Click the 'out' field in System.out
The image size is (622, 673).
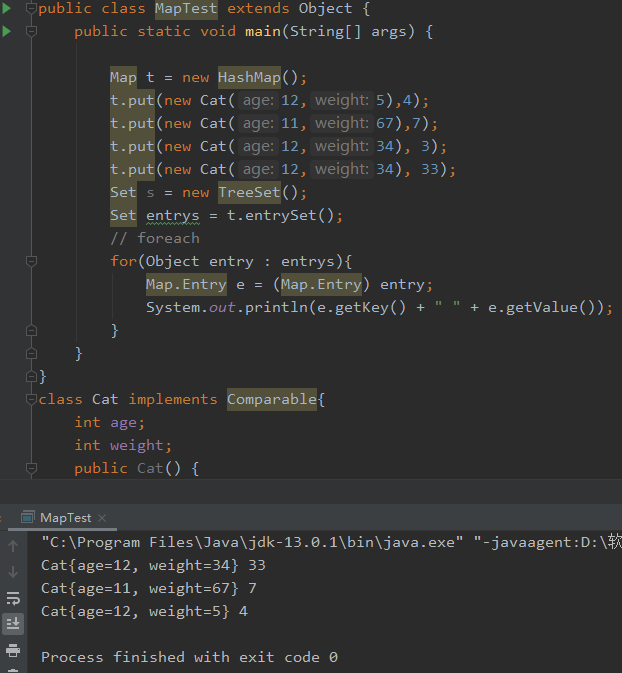[222, 307]
